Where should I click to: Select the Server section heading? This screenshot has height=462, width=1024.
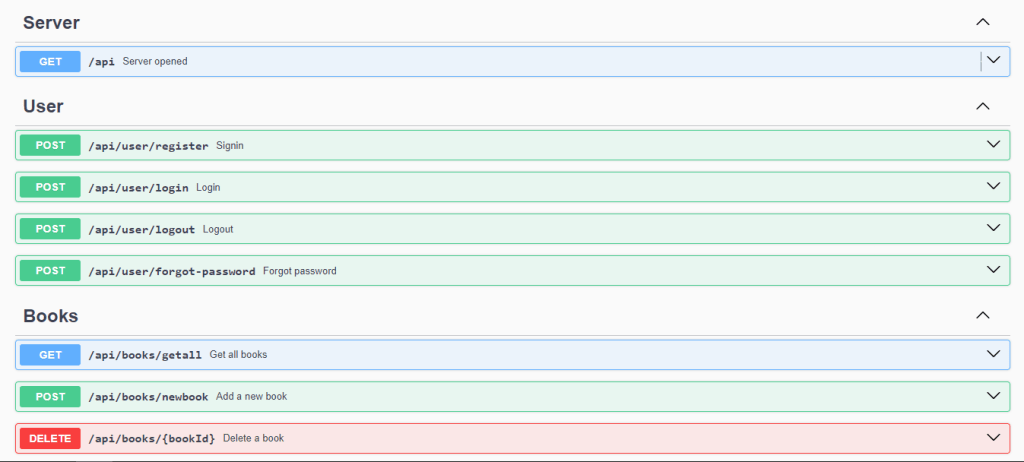[x=51, y=22]
